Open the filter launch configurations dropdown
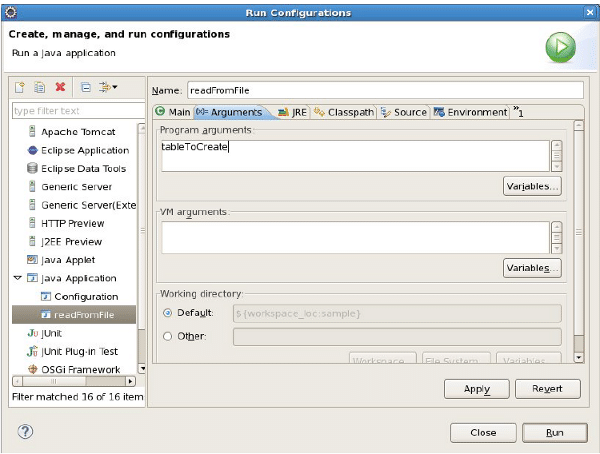The height and width of the screenshot is (454, 600). [x=108, y=88]
